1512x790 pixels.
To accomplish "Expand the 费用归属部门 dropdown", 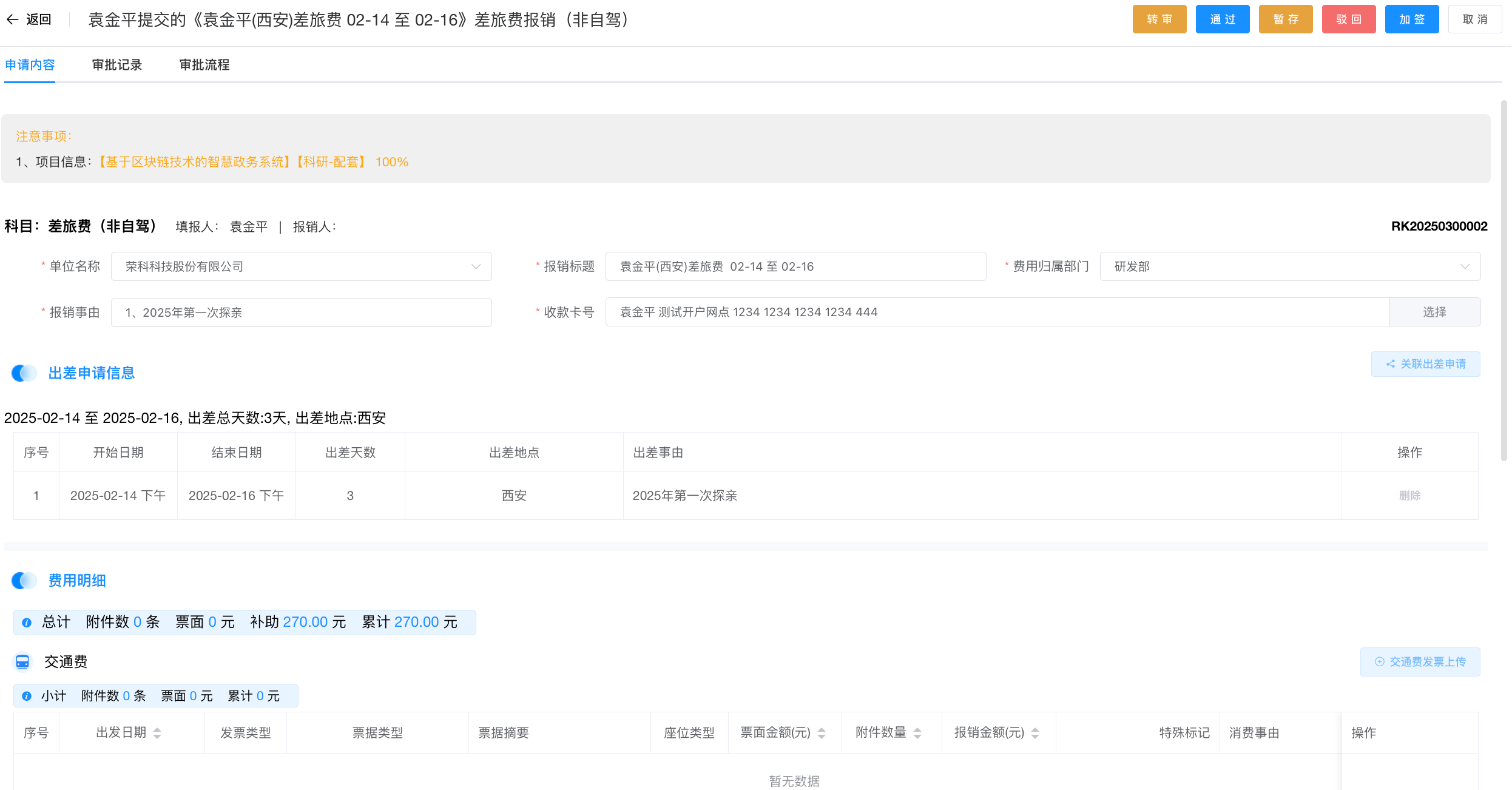I will click(1290, 266).
